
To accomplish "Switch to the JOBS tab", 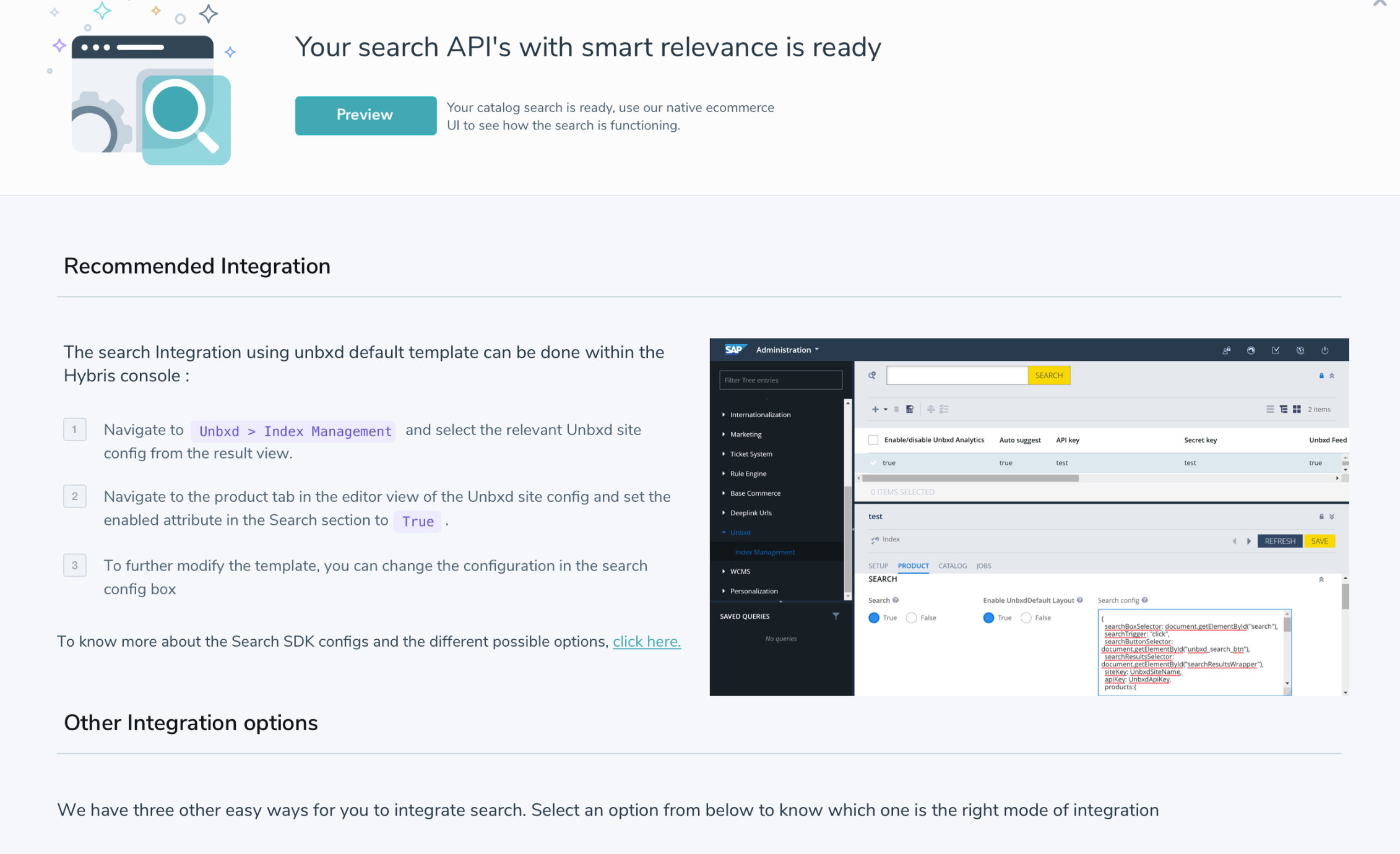I will point(983,566).
